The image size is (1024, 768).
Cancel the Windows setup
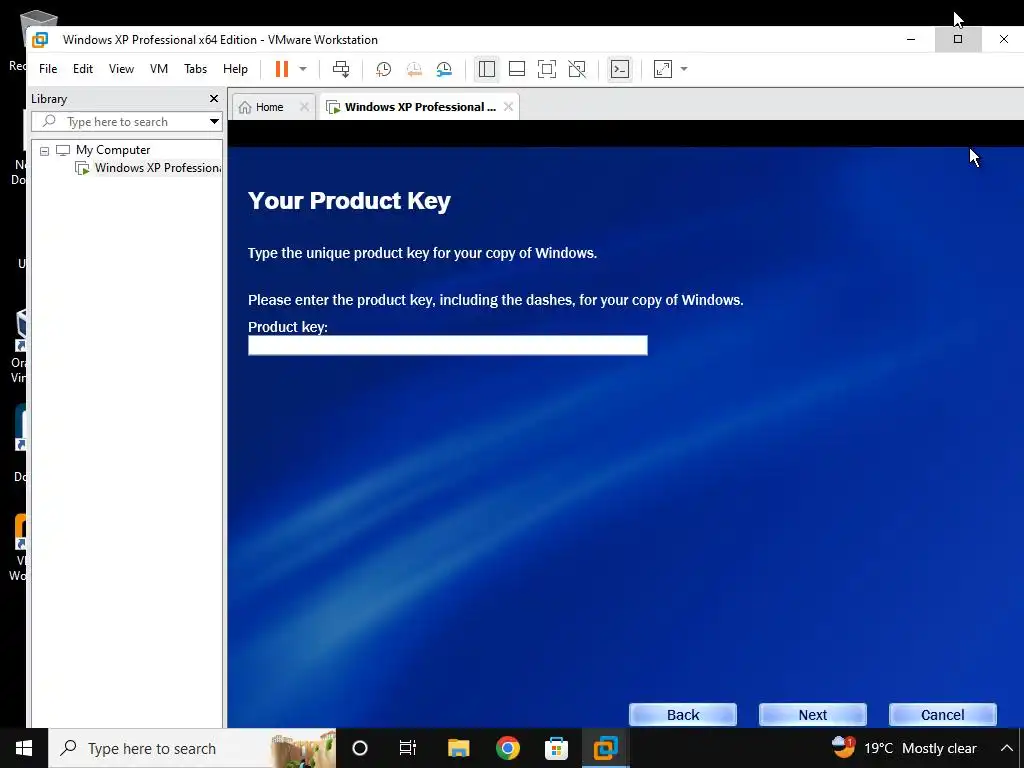[942, 715]
